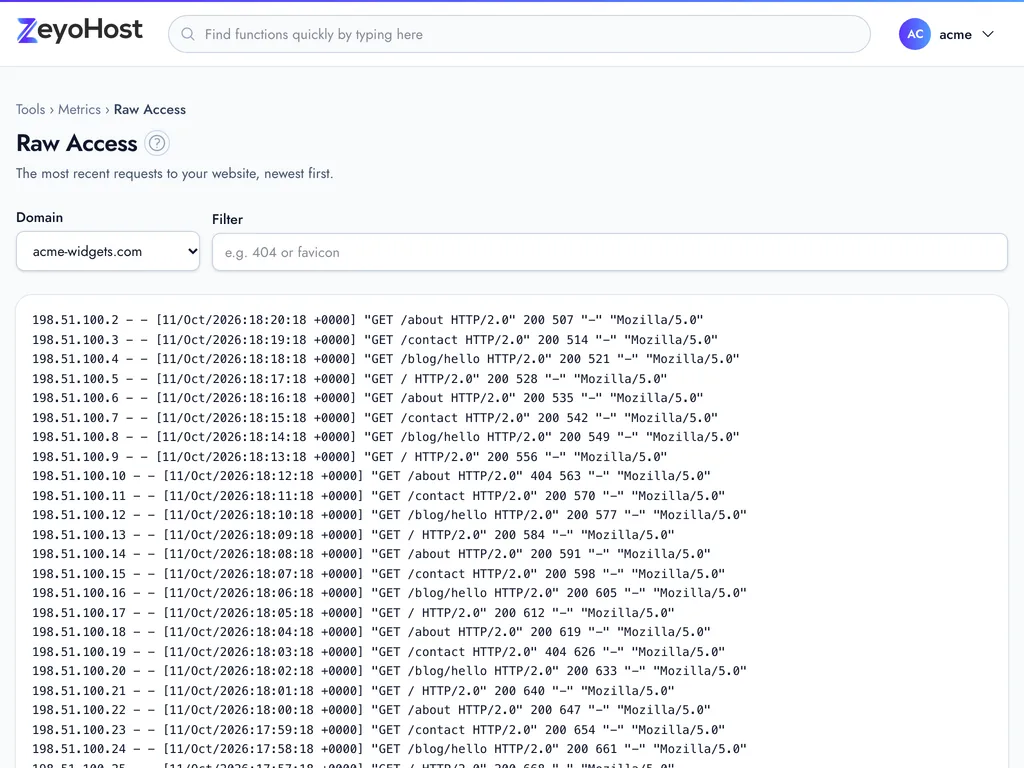This screenshot has height=768, width=1024.
Task: Click the acme username label
Action: (x=955, y=35)
